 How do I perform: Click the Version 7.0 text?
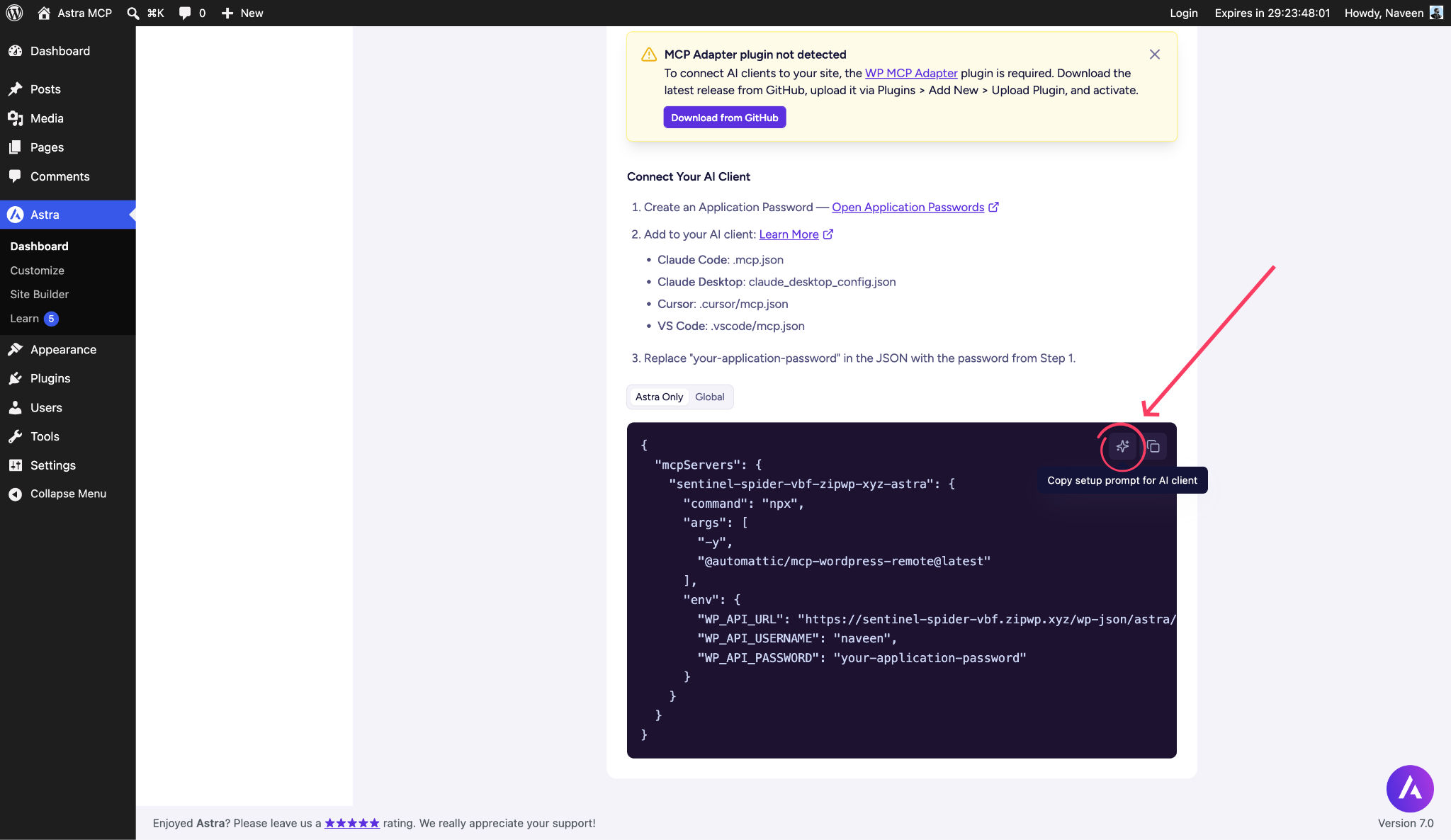(x=1406, y=823)
